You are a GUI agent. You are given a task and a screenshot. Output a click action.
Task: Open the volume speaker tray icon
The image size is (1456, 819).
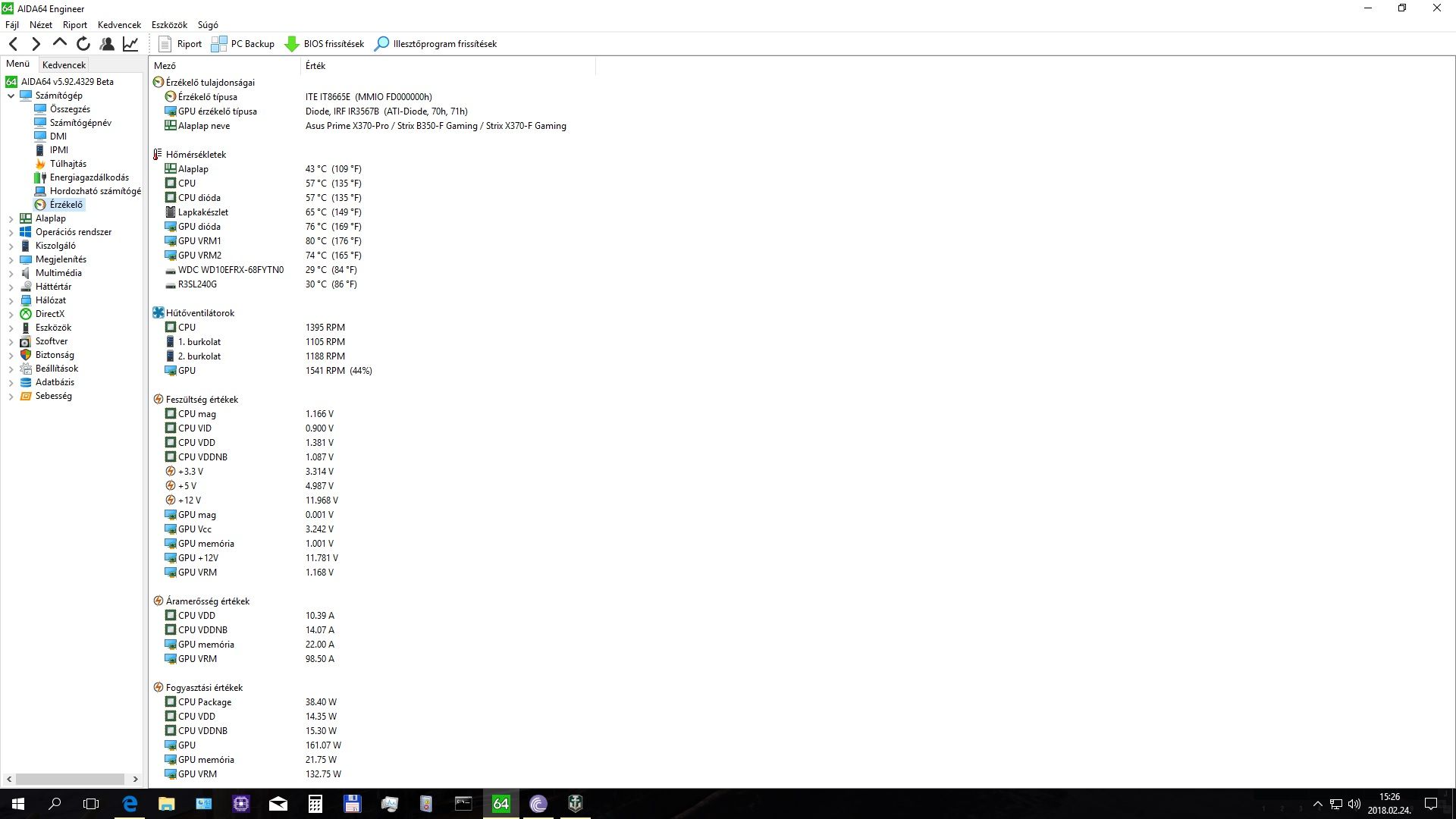tap(1354, 804)
